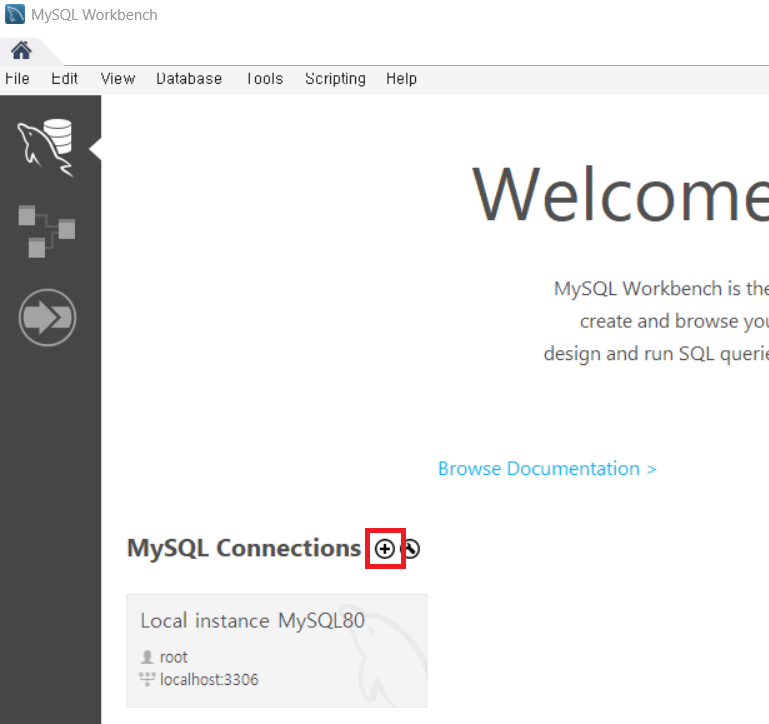This screenshot has height=724, width=769.
Task: Open the Database menu
Action: click(x=189, y=78)
